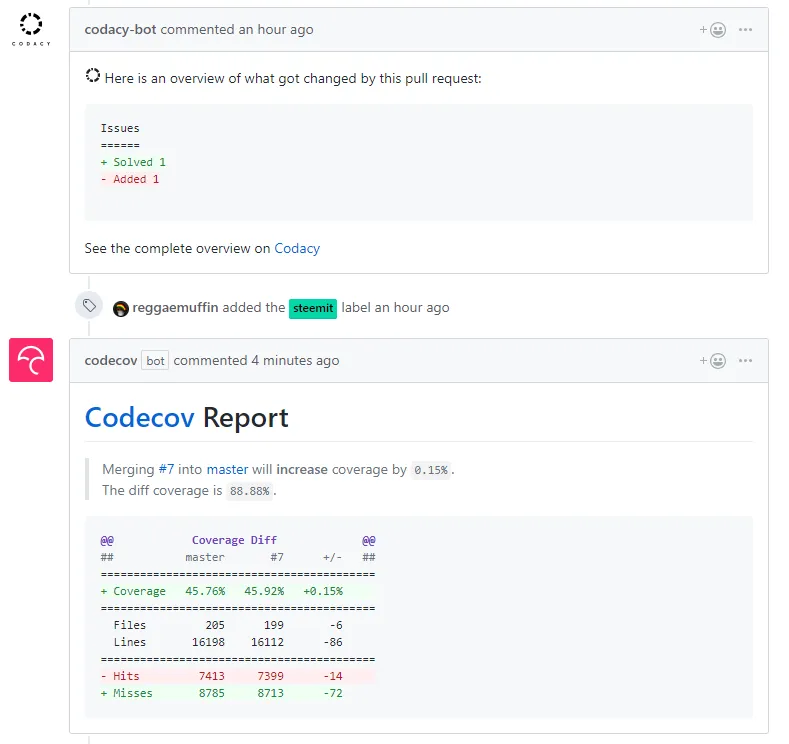Viewport: 789px width, 744px height.
Task: Click the label tag event icon
Action: click(x=89, y=305)
